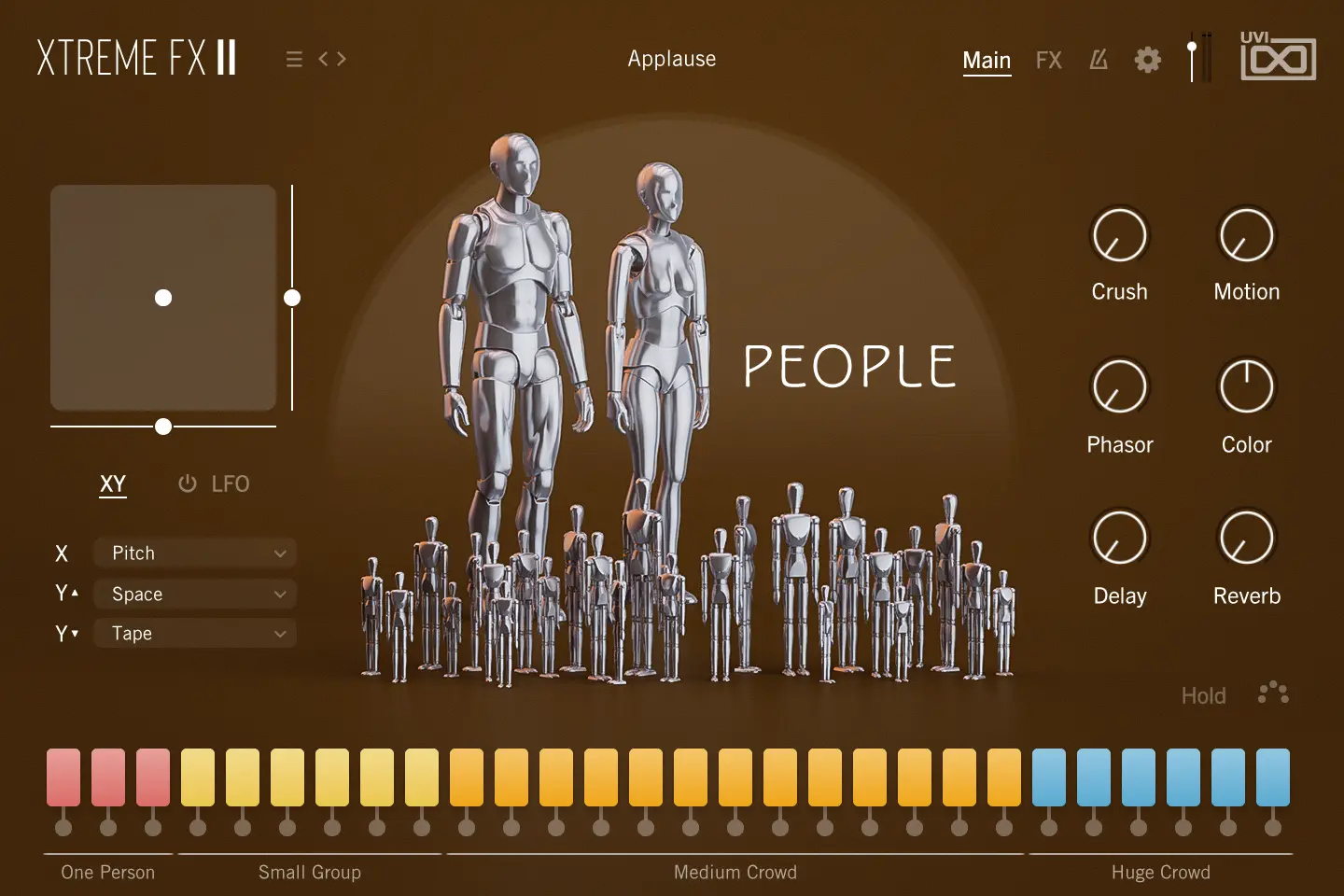Click the randomize dots icon beside Hold

coord(1273,693)
